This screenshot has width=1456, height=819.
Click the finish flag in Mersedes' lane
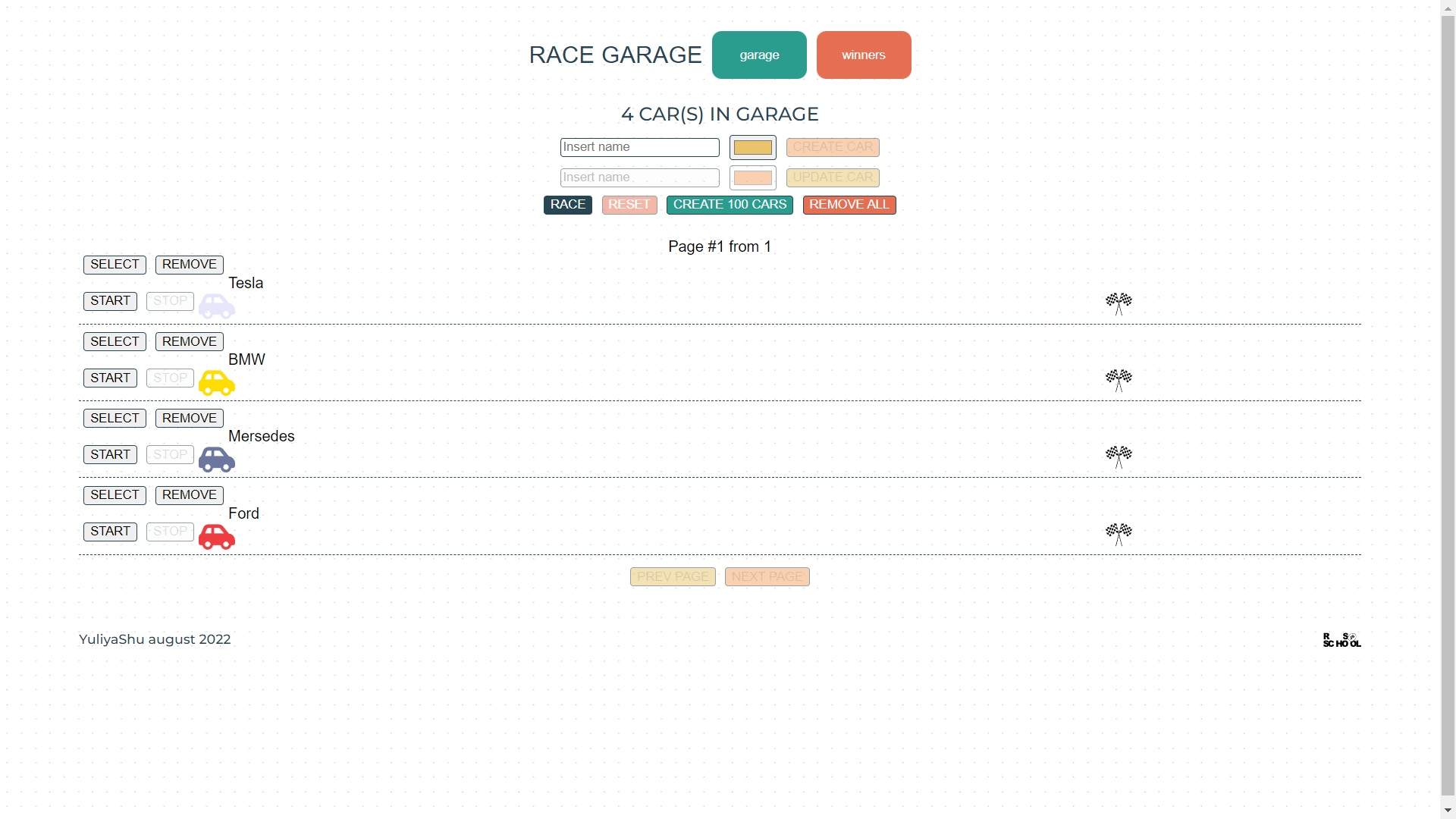(x=1119, y=457)
